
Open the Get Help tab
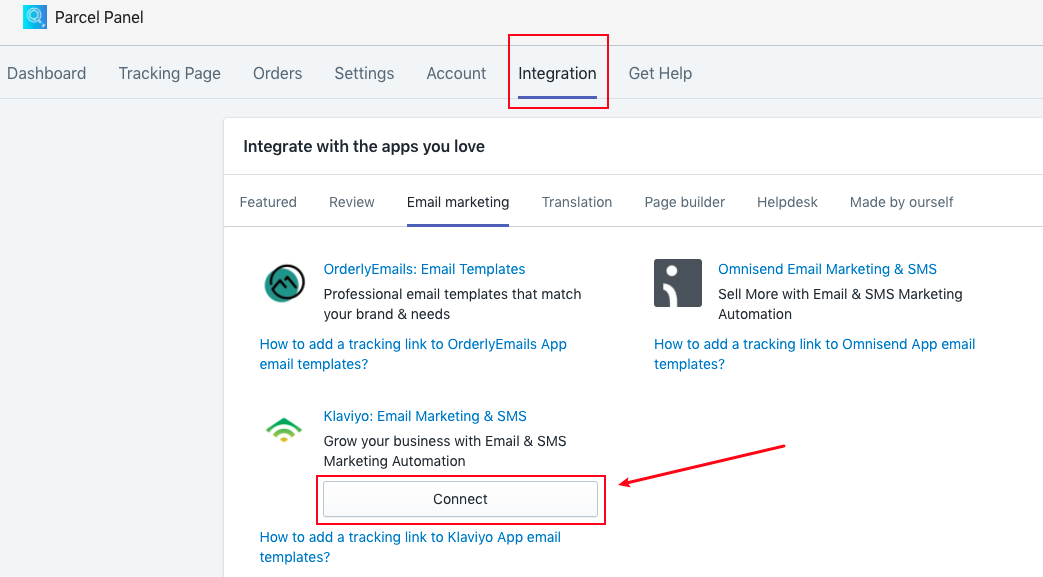click(661, 73)
